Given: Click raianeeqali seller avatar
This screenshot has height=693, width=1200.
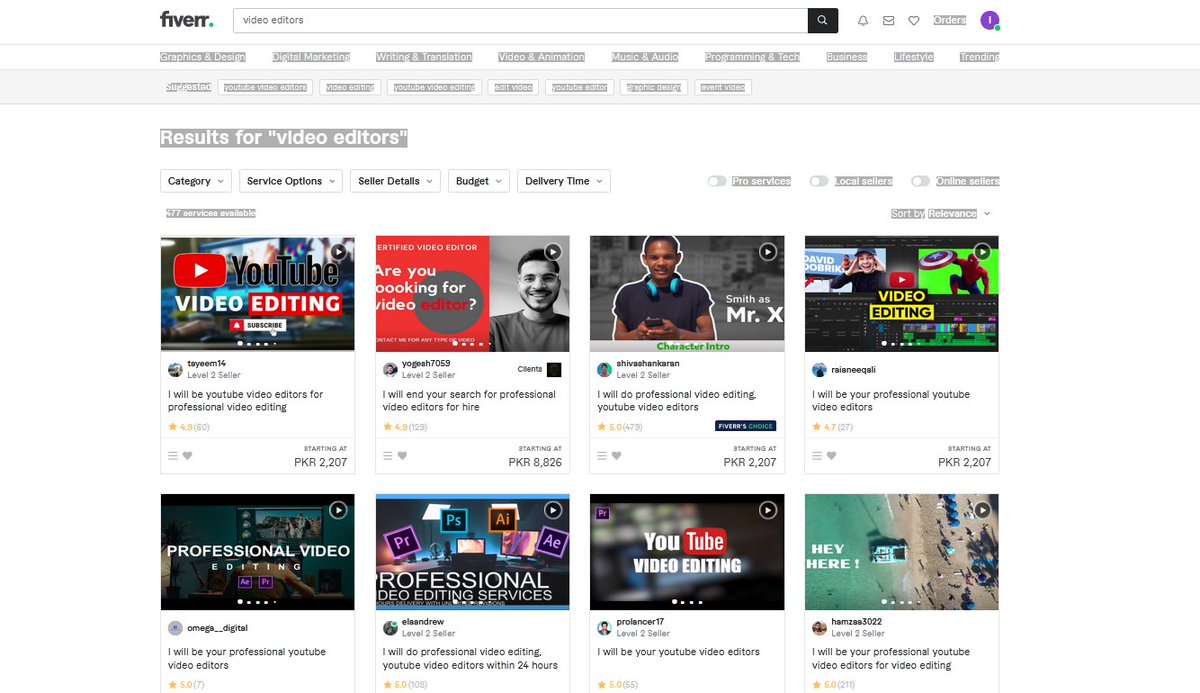Looking at the screenshot, I should pos(819,370).
